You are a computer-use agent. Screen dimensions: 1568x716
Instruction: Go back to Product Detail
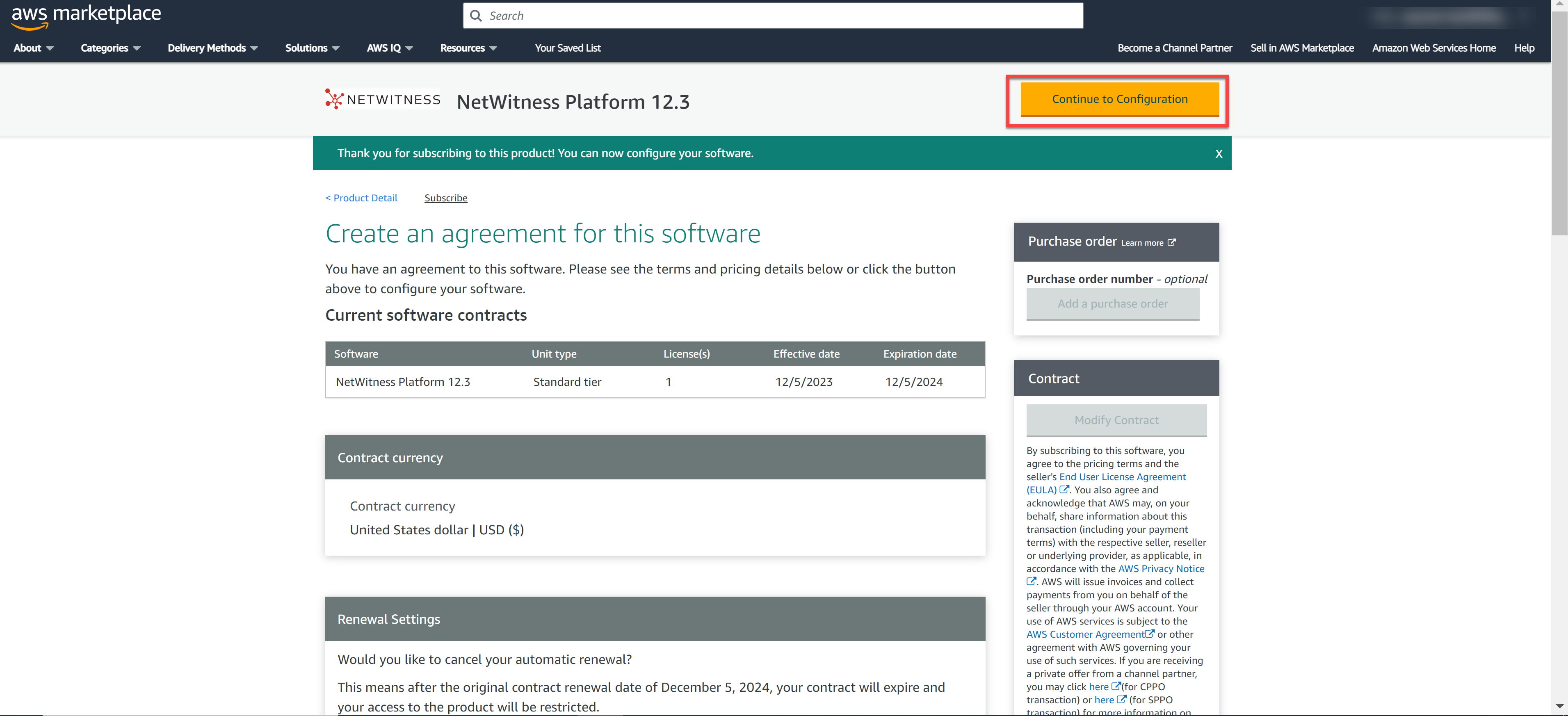click(361, 198)
